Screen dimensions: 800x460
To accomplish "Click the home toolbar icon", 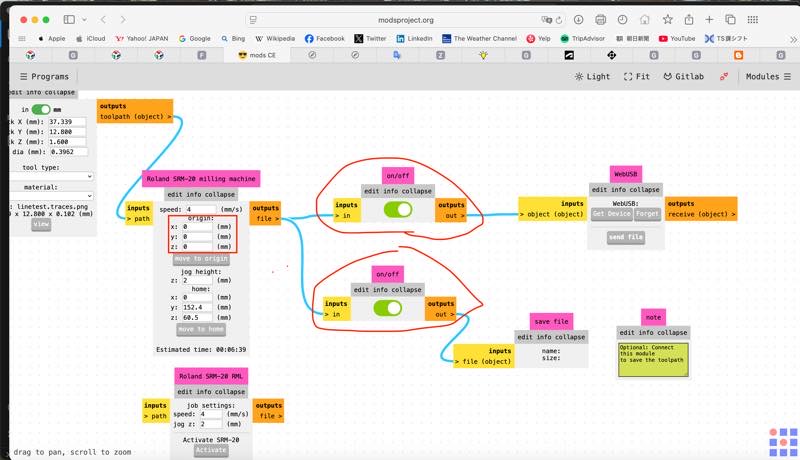I will coord(645,19).
